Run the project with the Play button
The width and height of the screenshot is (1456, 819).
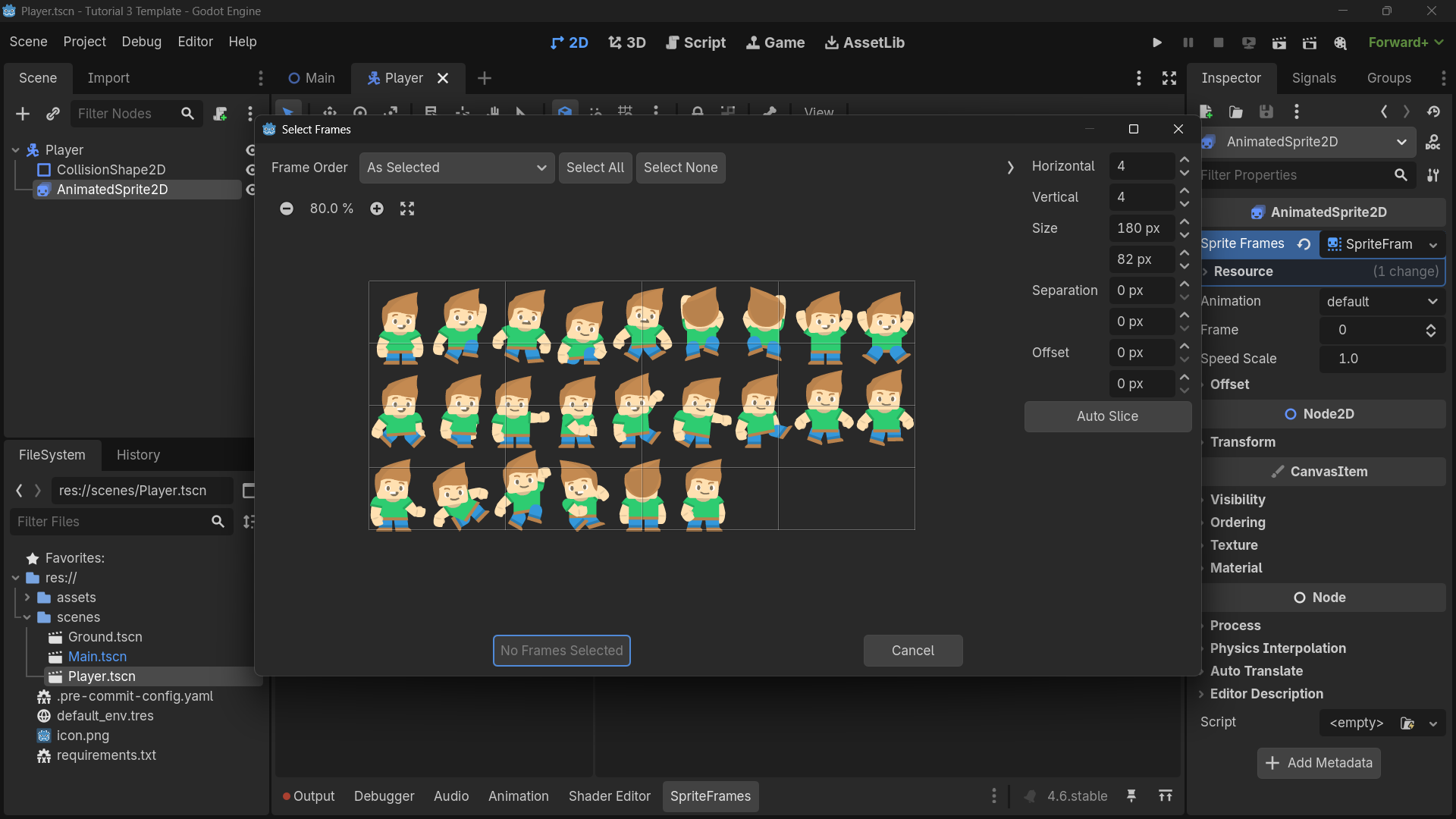click(x=1156, y=42)
